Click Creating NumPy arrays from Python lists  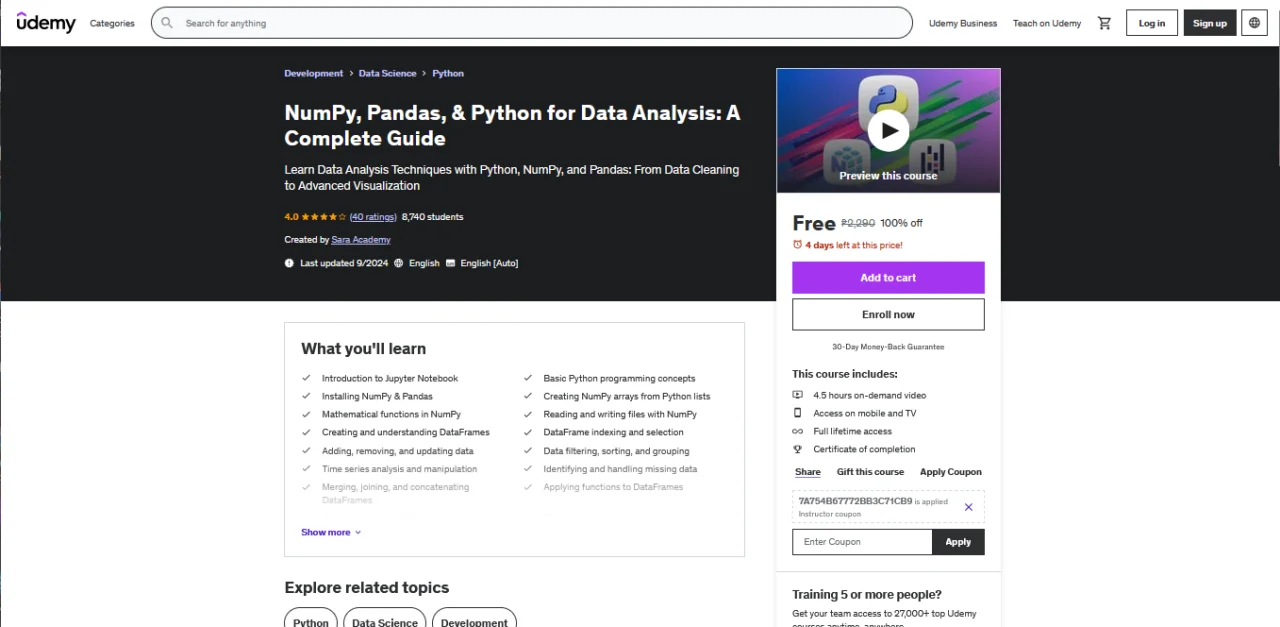627,397
